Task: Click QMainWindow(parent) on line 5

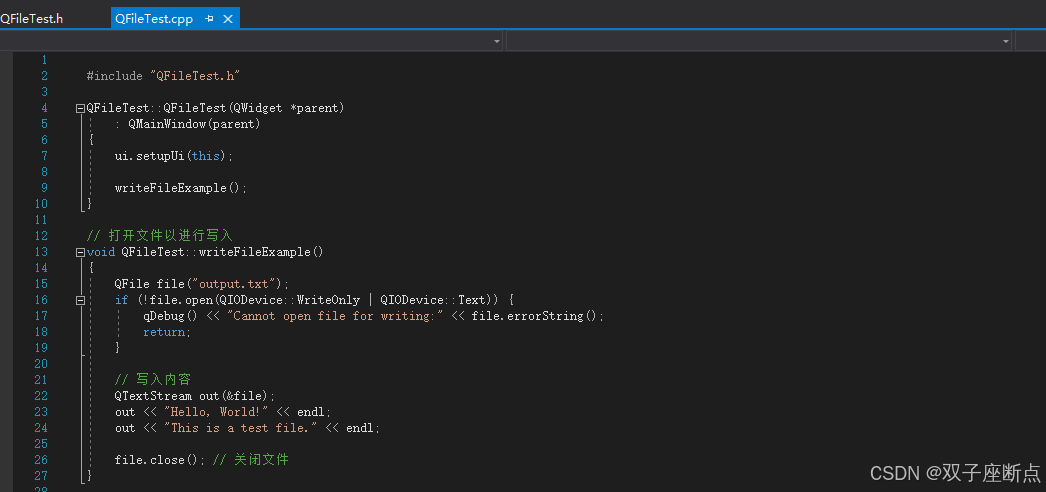Action: pos(194,124)
